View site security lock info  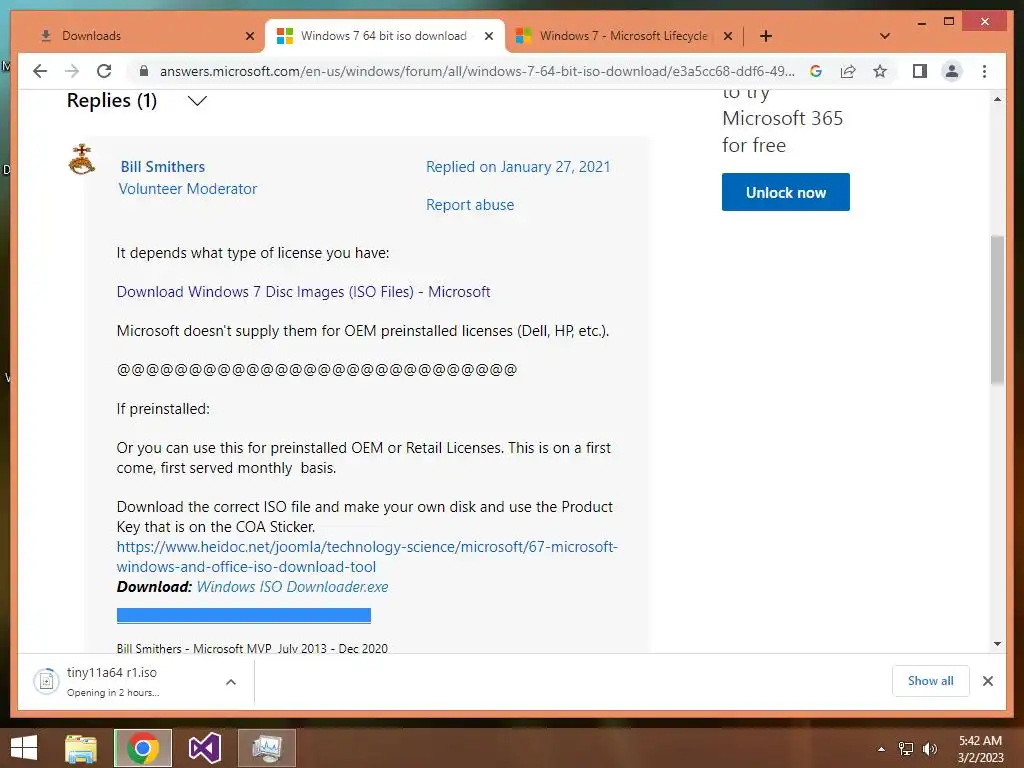(144, 71)
